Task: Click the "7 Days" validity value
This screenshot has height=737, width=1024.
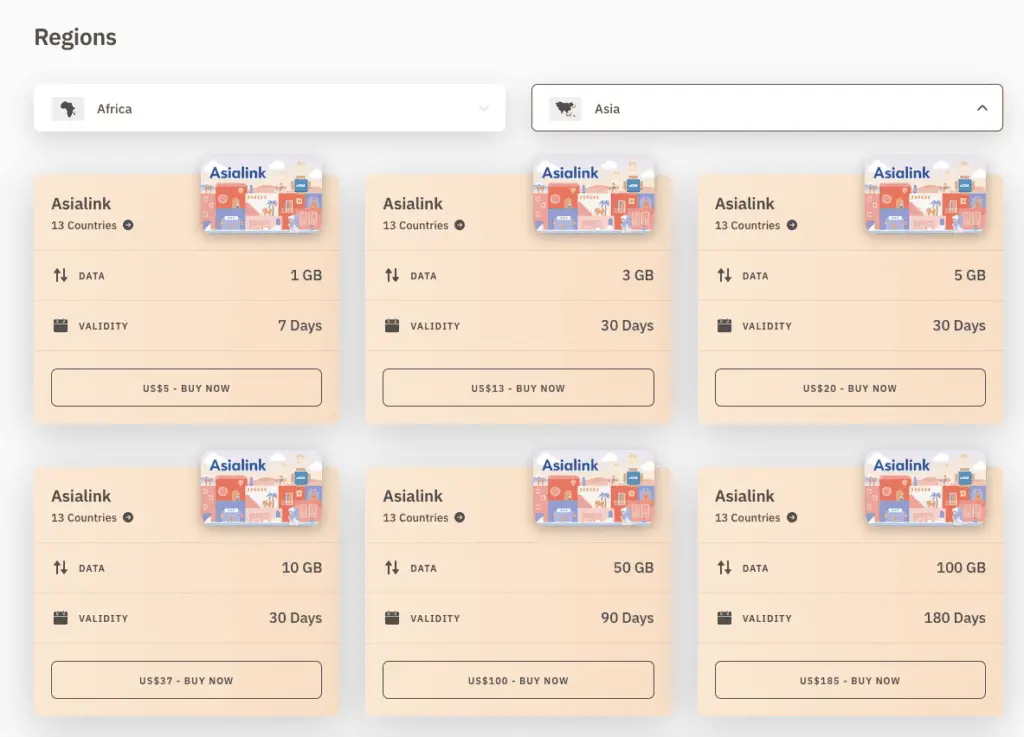Action: click(x=300, y=326)
